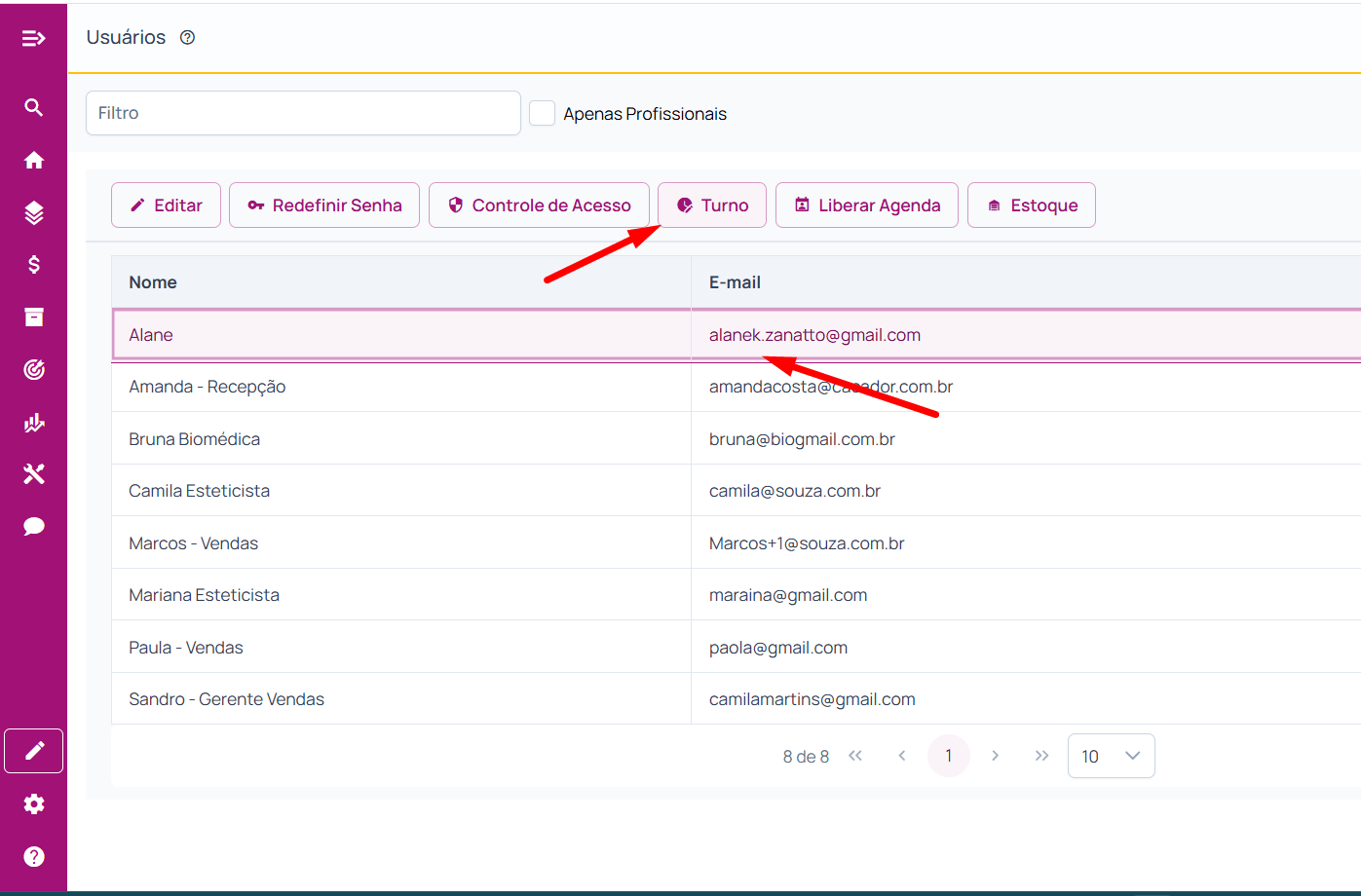
Task: Enable the Apenas Profissionais checkbox
Action: tap(542, 113)
